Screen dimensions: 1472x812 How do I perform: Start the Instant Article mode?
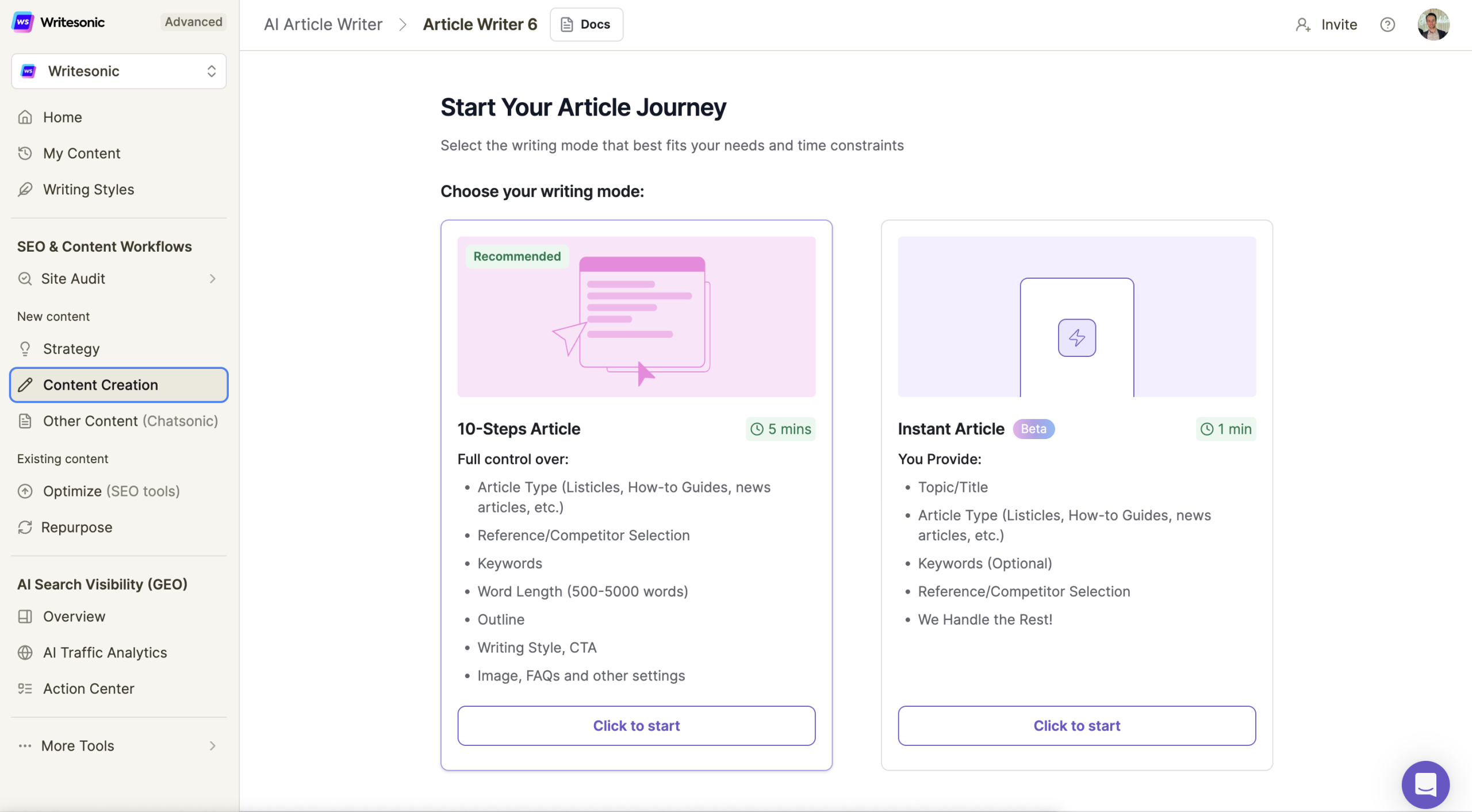pyautogui.click(x=1076, y=725)
